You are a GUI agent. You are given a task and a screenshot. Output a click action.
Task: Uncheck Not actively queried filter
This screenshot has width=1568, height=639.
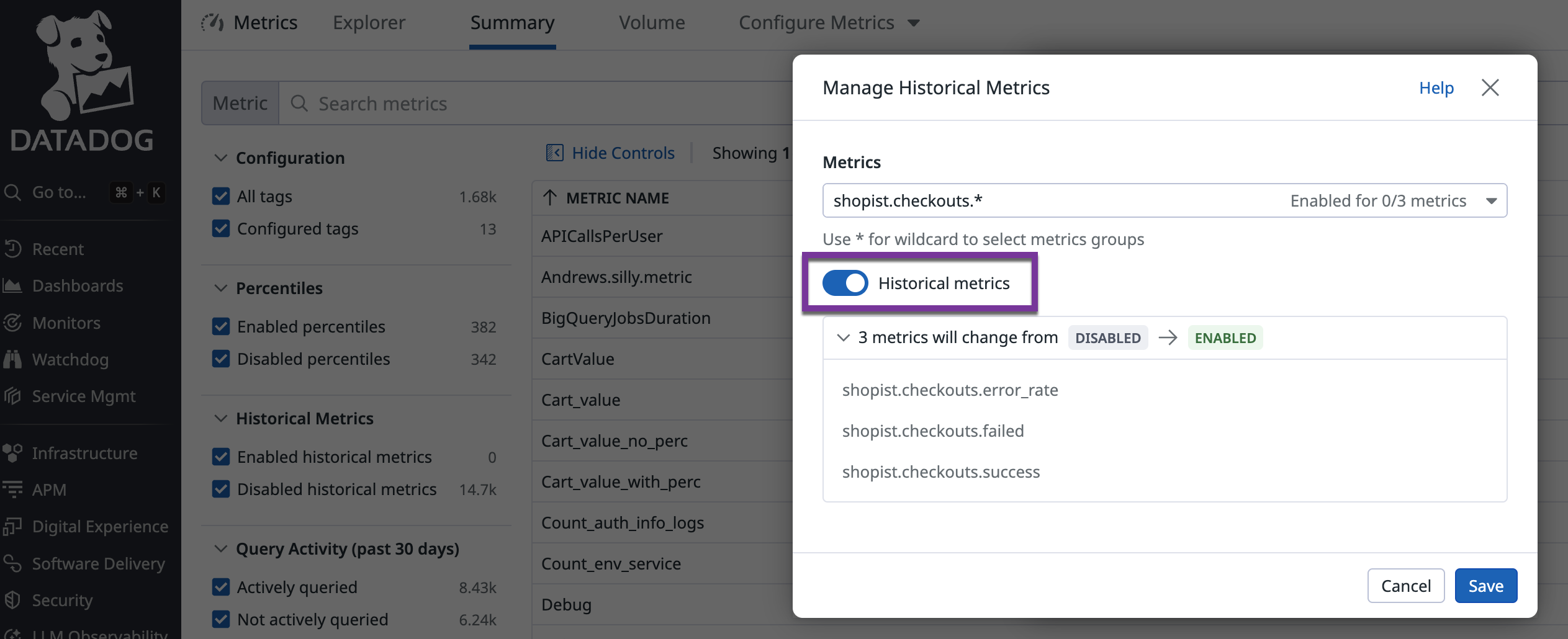coord(221,619)
